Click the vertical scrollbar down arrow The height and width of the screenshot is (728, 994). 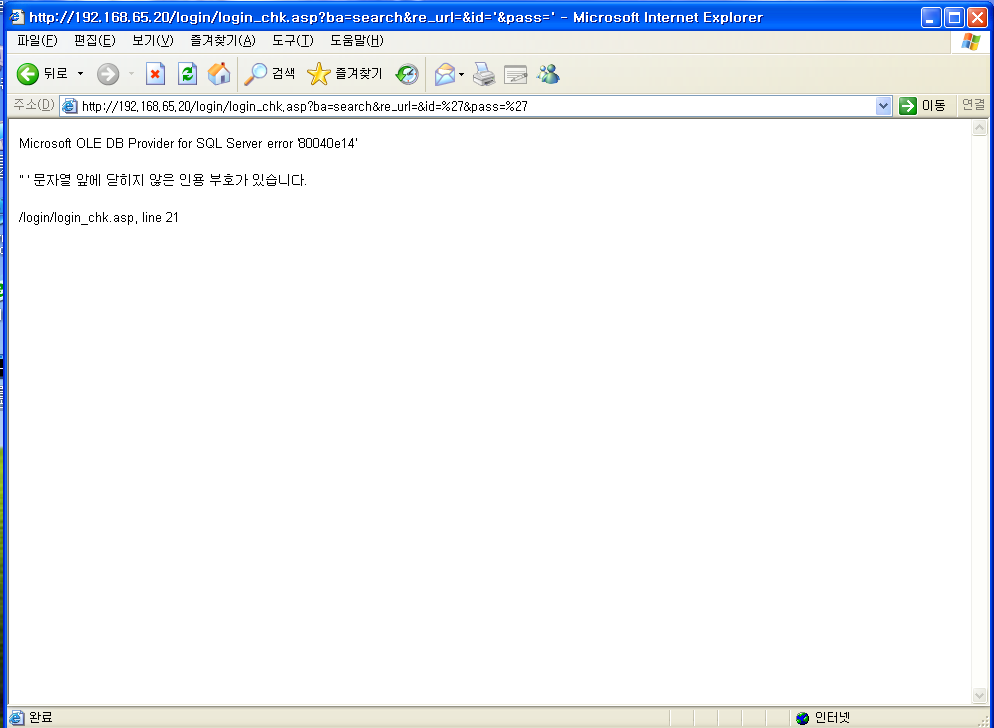pos(979,696)
